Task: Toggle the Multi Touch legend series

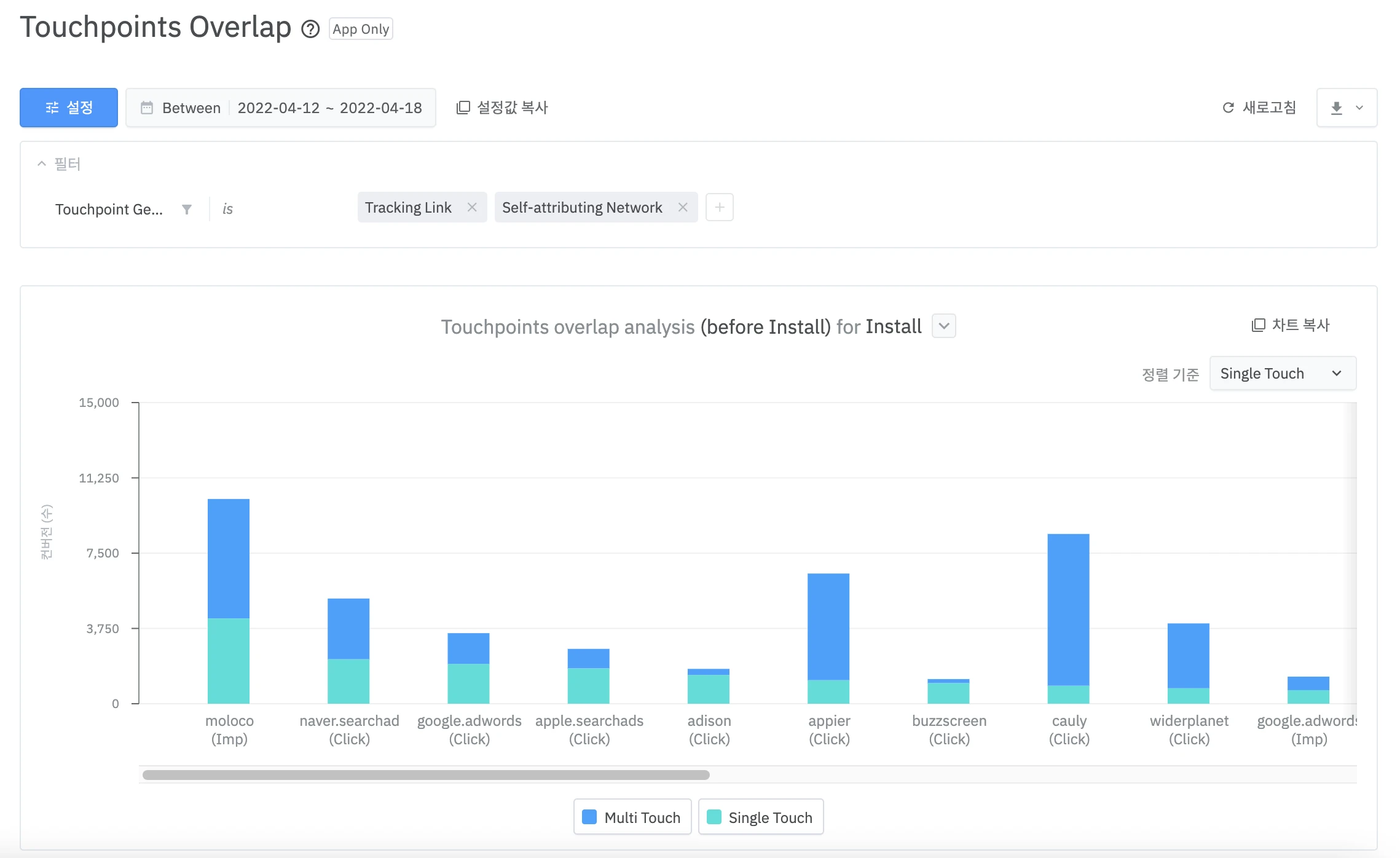Action: (632, 817)
